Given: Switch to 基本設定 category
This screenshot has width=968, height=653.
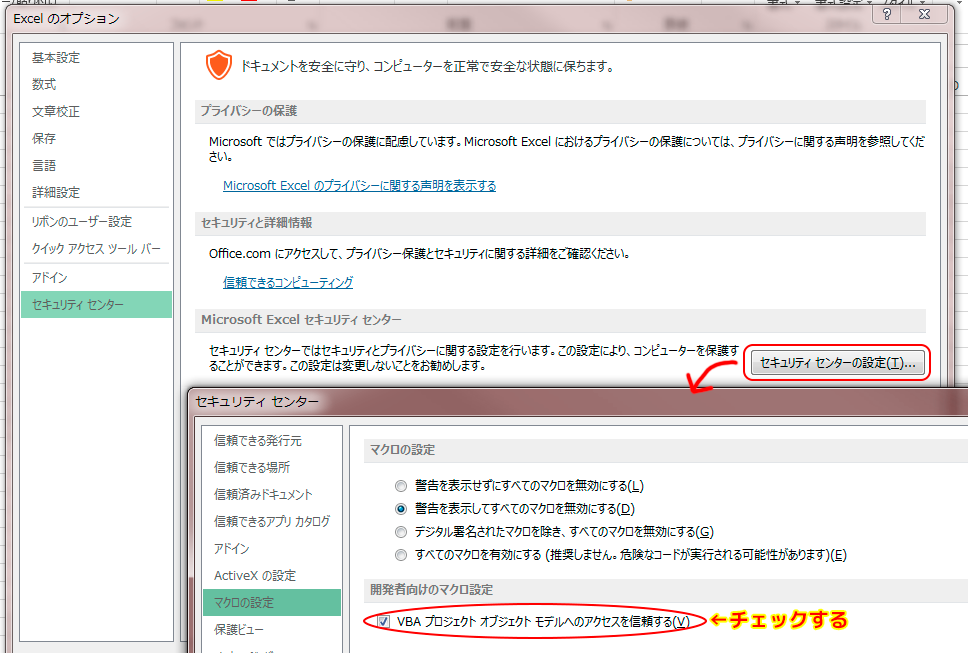Looking at the screenshot, I should coord(56,58).
